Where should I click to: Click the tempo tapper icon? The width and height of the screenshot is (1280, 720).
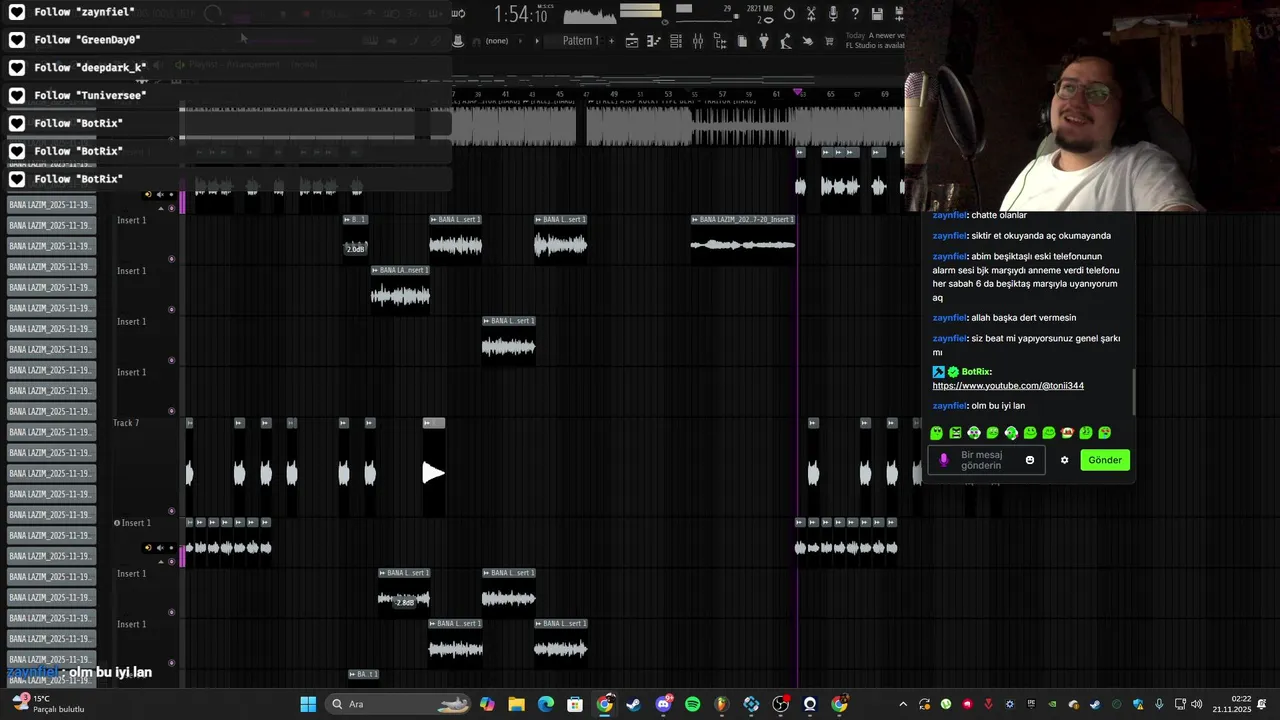pos(786,41)
